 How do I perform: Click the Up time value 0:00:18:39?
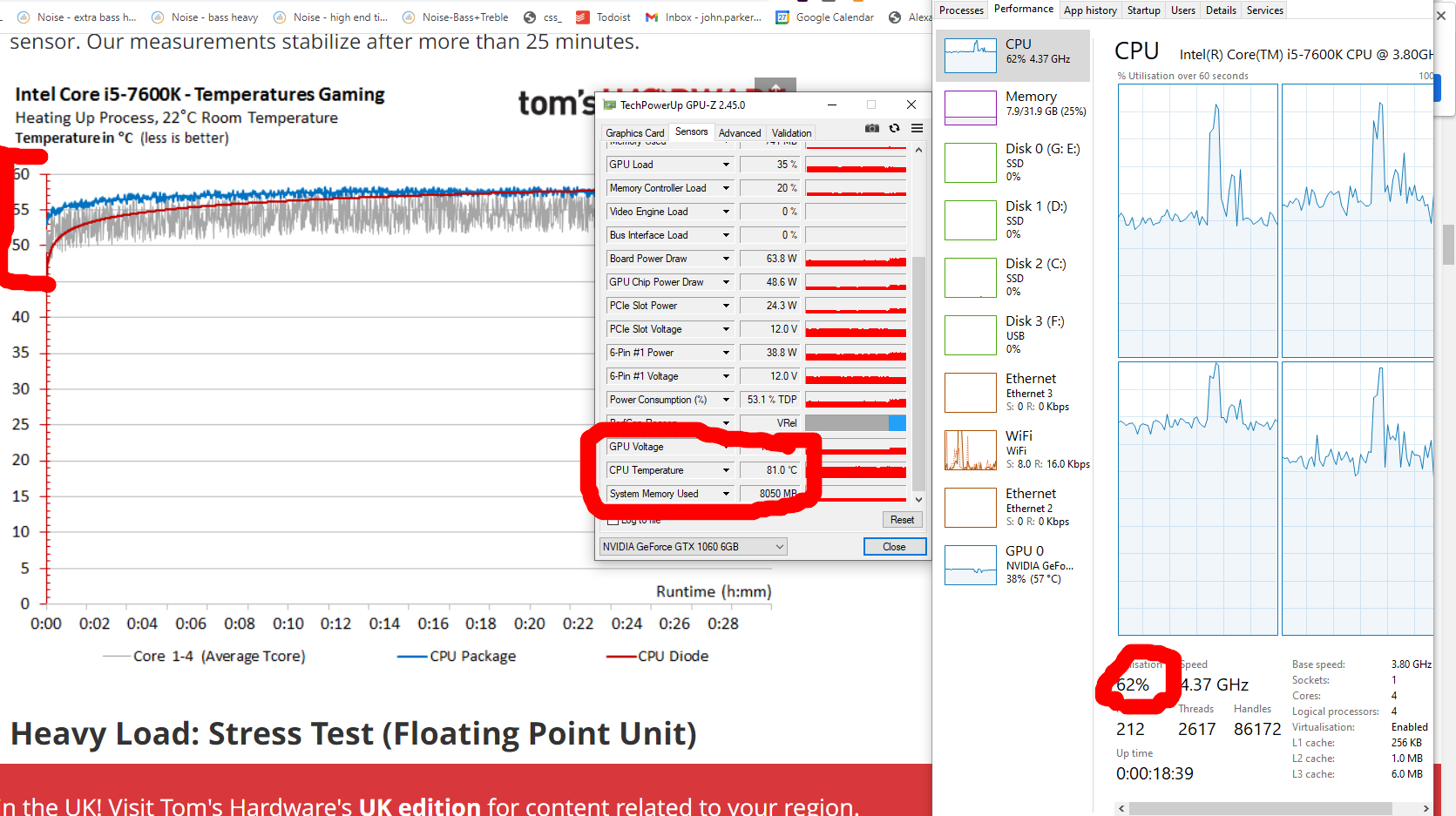click(1155, 773)
